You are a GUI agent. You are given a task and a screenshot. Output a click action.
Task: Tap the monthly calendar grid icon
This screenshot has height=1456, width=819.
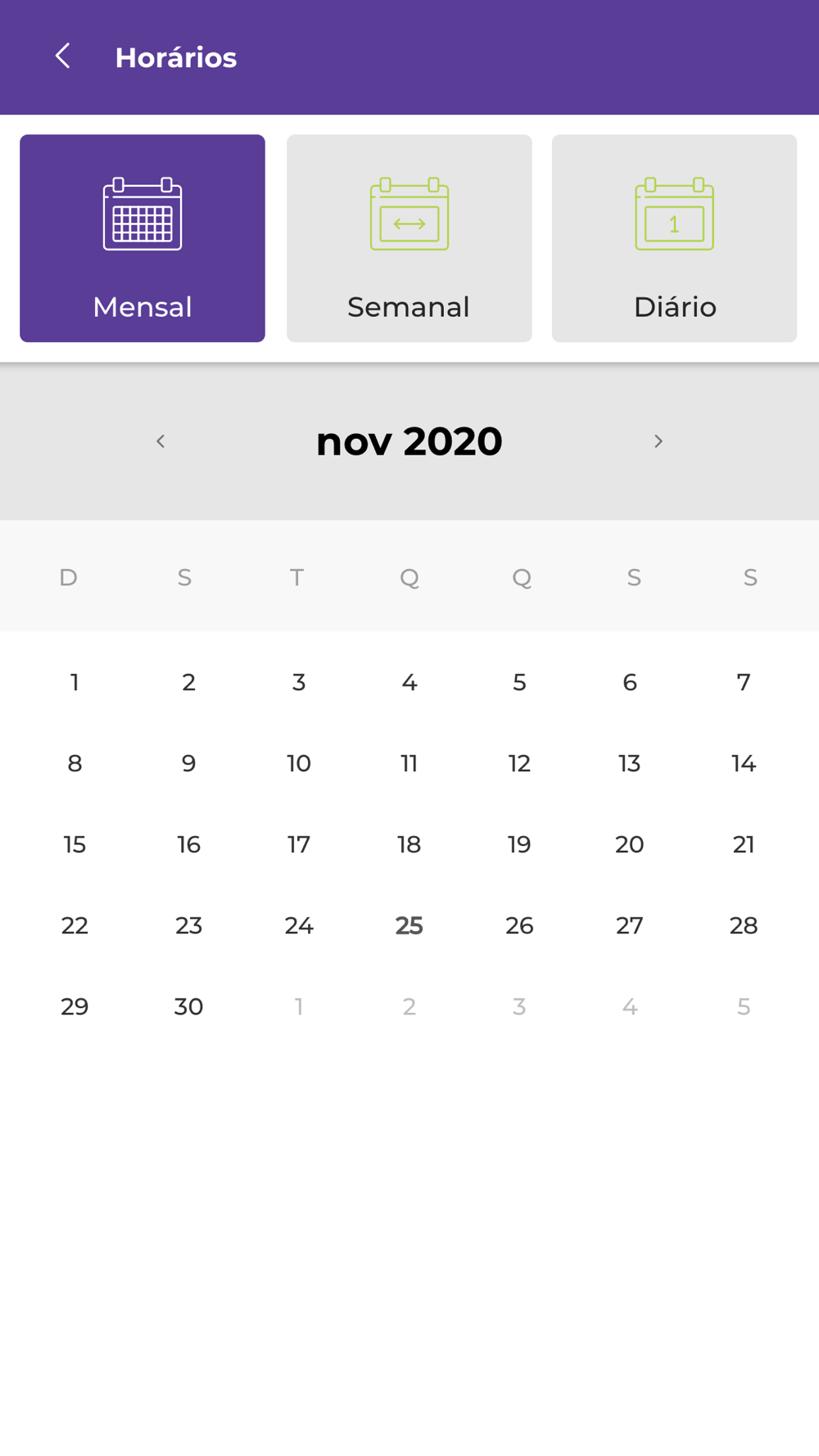point(143,215)
